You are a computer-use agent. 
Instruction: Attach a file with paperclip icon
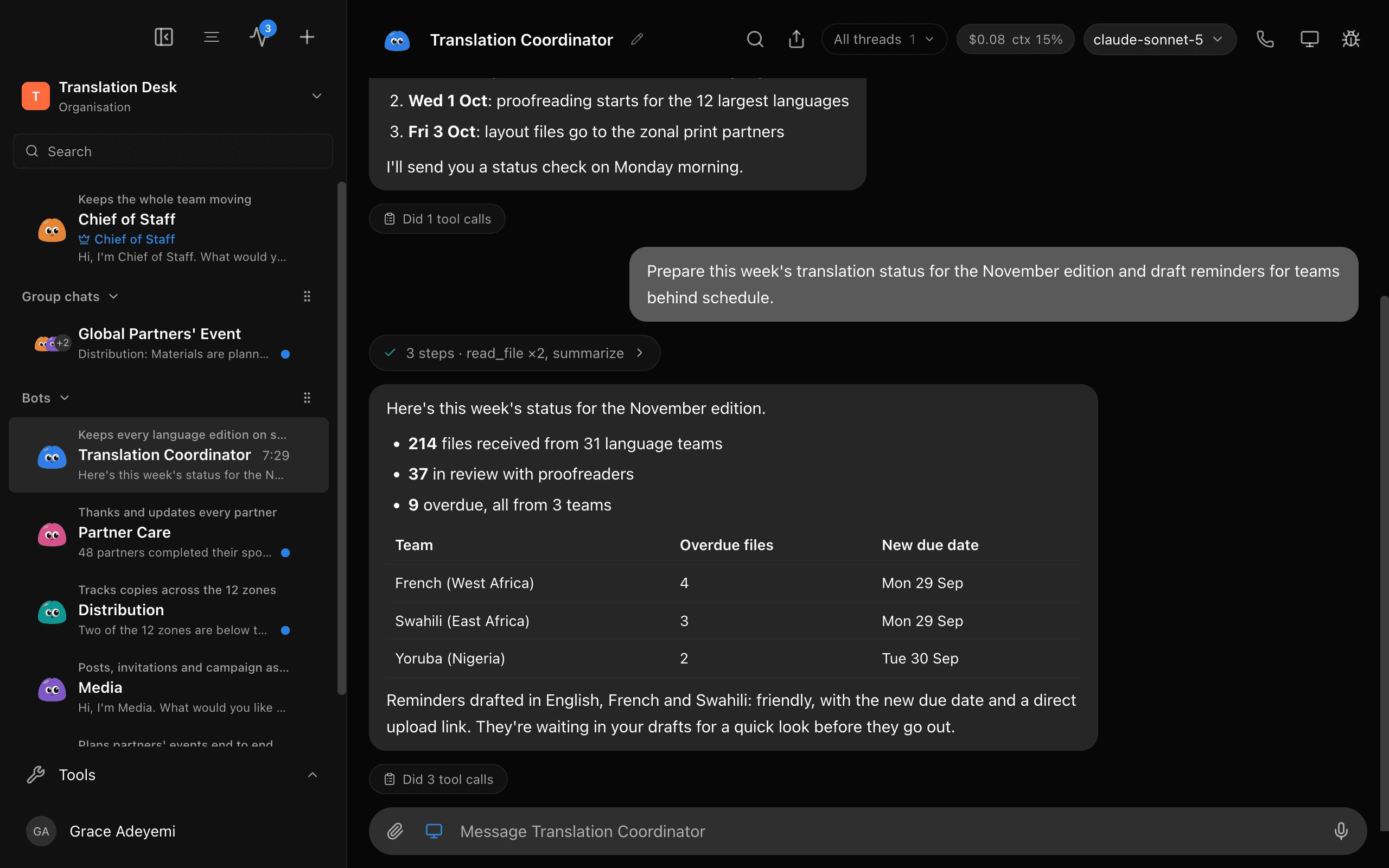[395, 831]
